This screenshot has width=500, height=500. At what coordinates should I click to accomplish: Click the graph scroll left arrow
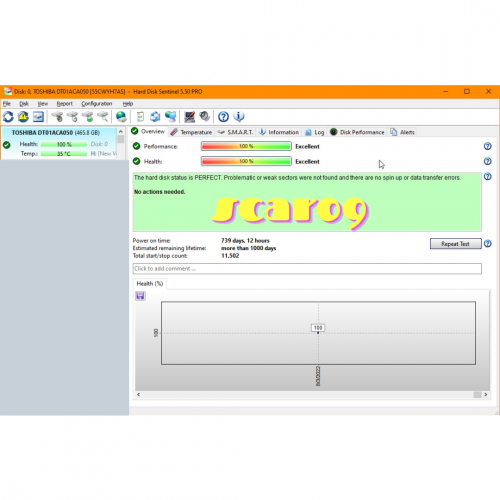click(138, 395)
